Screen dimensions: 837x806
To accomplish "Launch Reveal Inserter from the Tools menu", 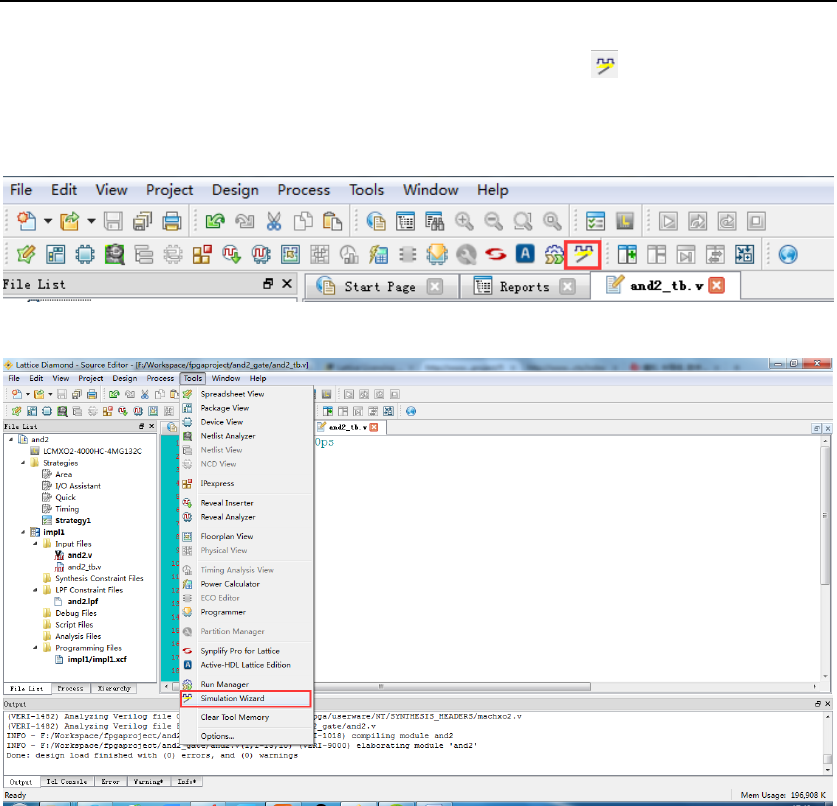I will click(226, 503).
